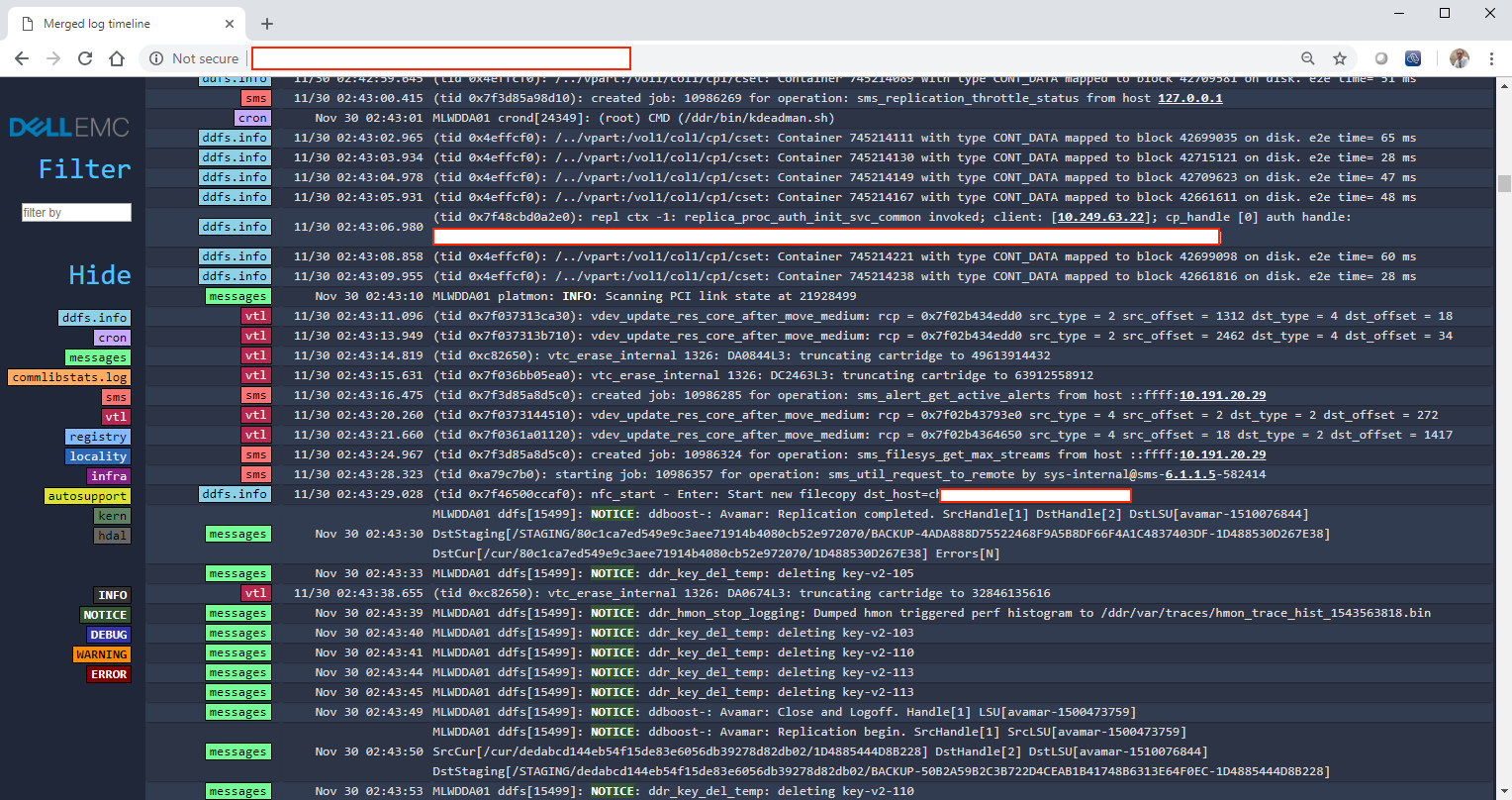Open Chrome three-dot menu
Viewport: 1512px width, 800px height.
coord(1491,58)
